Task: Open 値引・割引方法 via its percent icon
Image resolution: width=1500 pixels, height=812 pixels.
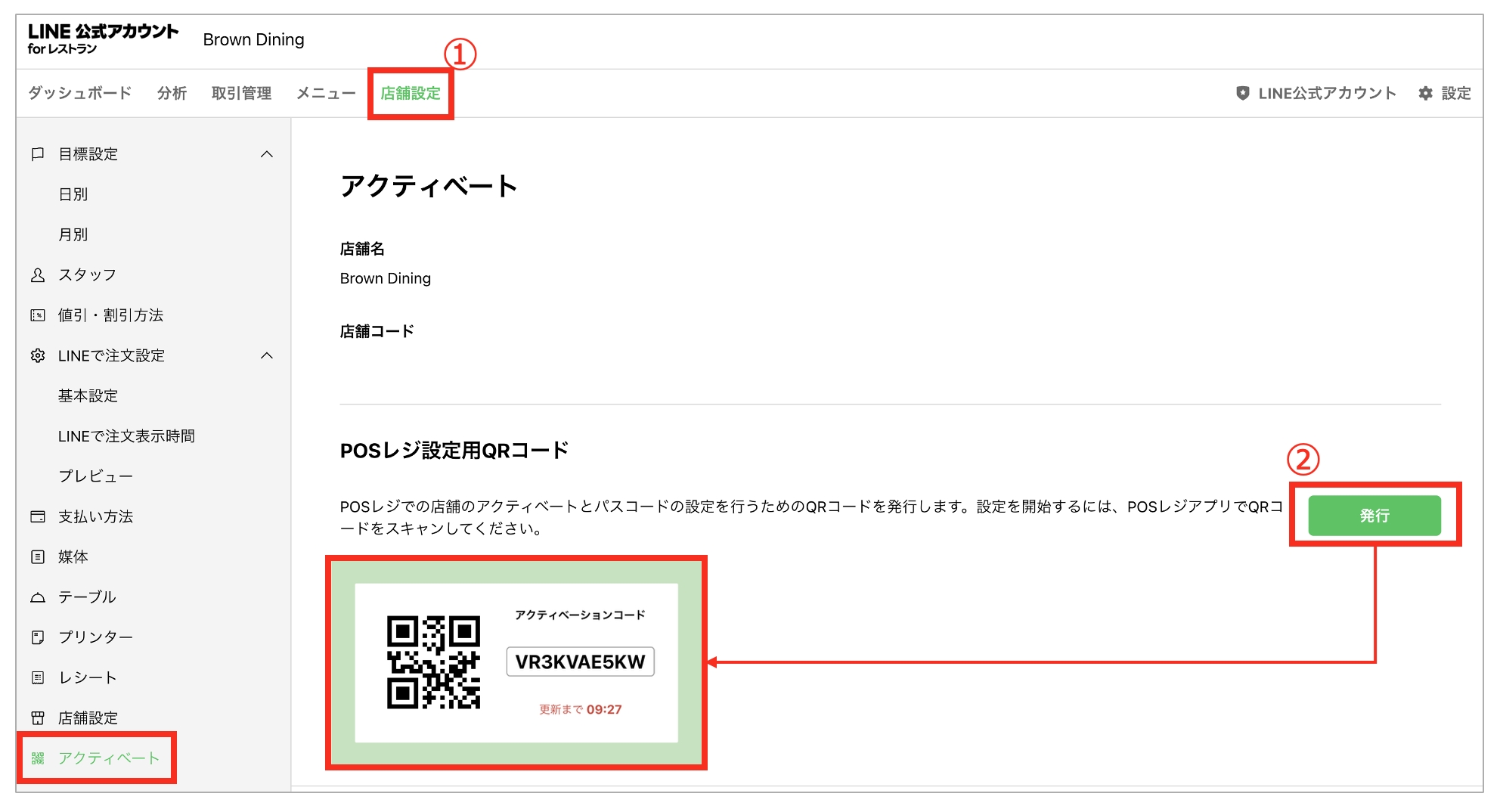Action: pyautogui.click(x=37, y=315)
